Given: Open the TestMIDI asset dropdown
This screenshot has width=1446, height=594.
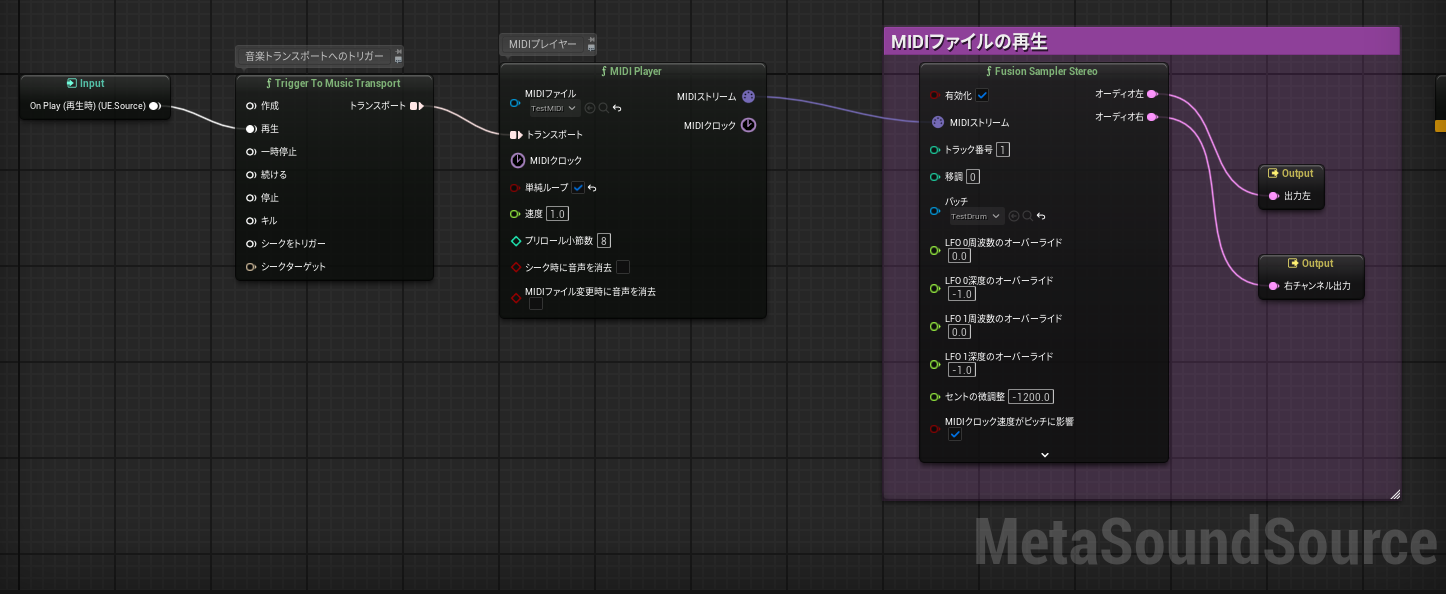Looking at the screenshot, I should [554, 108].
